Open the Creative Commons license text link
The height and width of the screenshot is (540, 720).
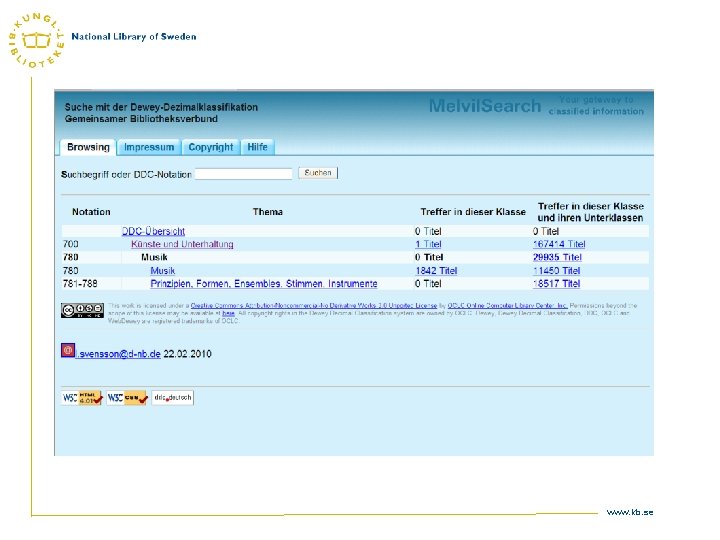[x=314, y=305]
